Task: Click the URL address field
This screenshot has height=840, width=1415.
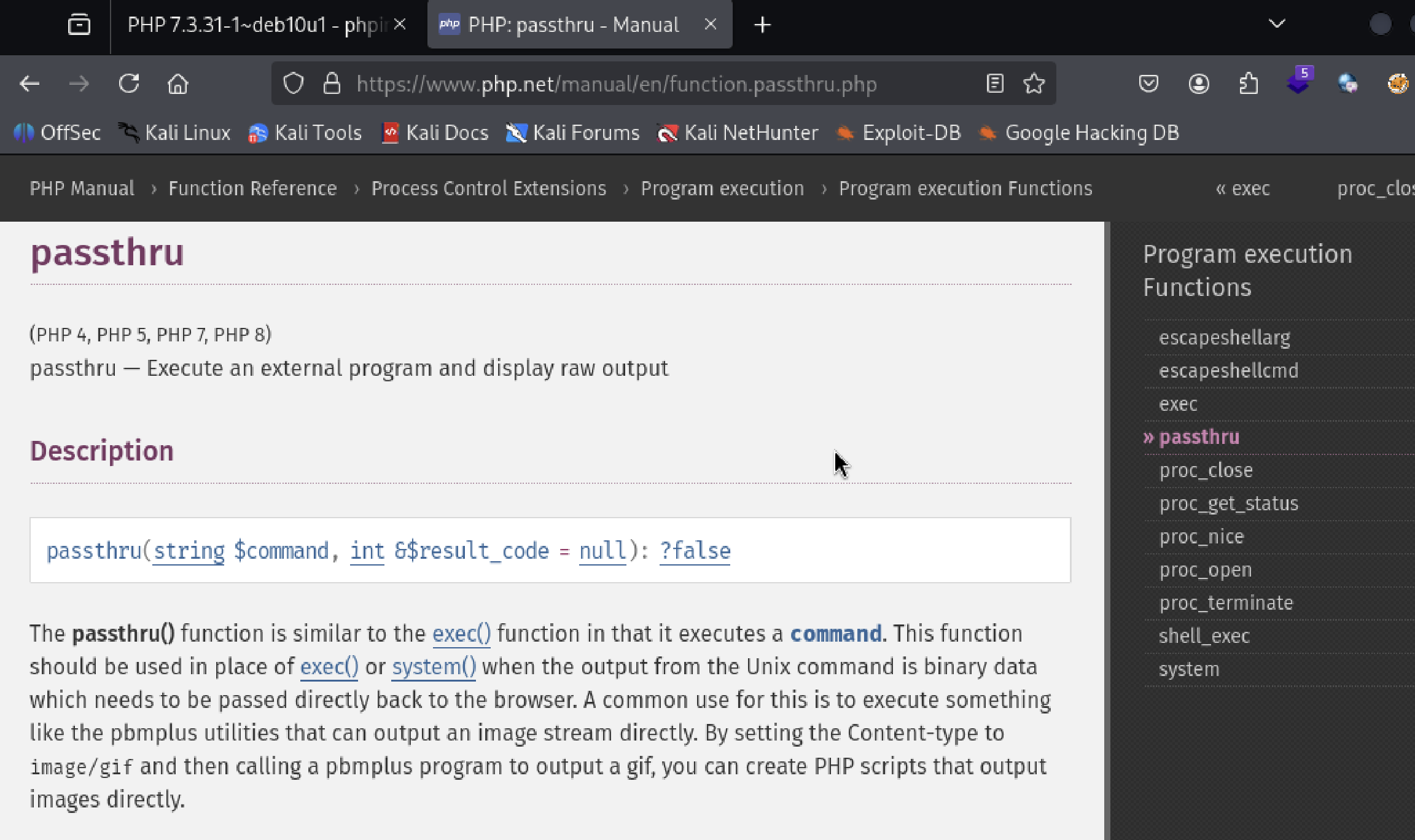Action: tap(616, 84)
